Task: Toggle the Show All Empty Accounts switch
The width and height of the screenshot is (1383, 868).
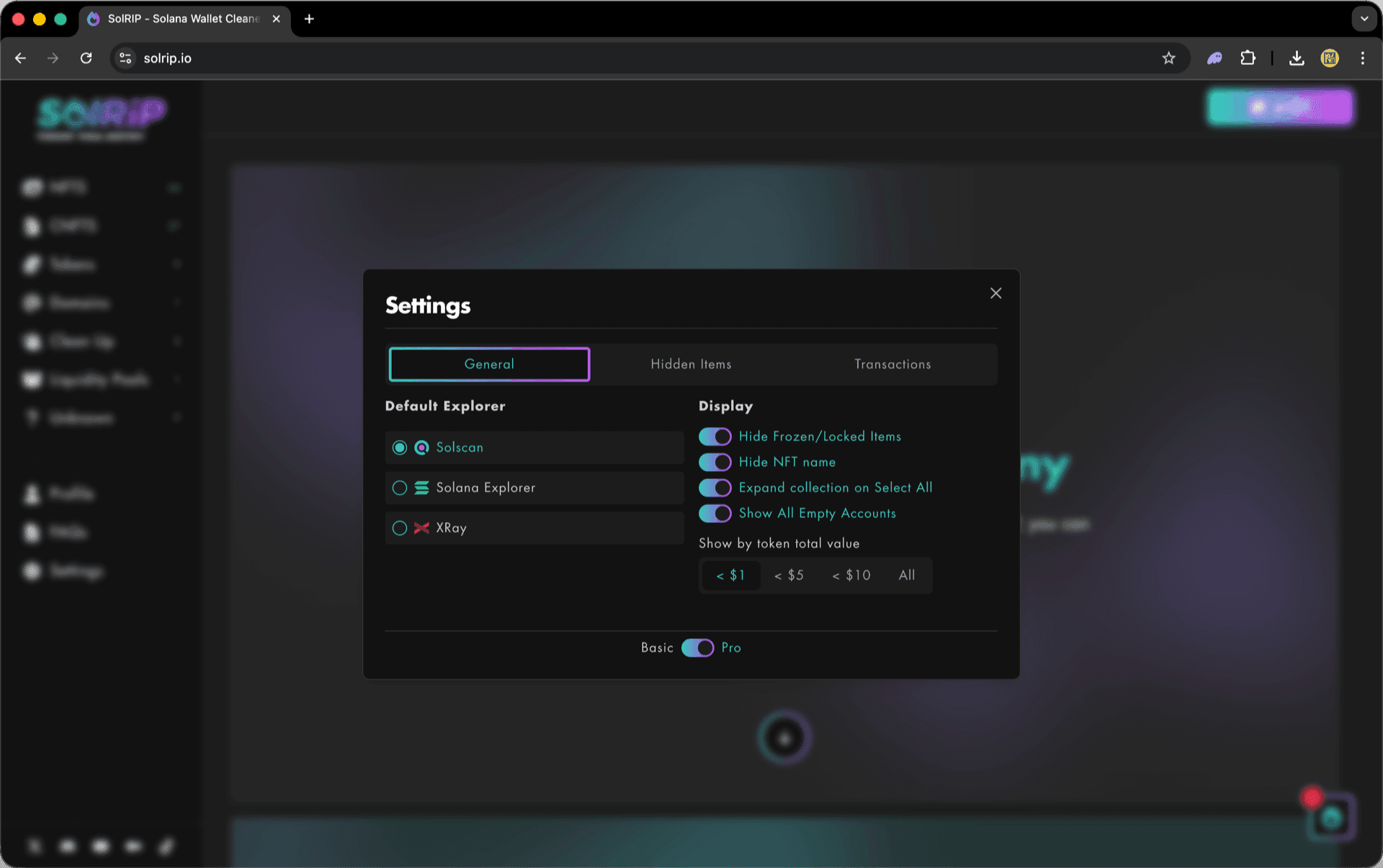Action: pos(715,514)
